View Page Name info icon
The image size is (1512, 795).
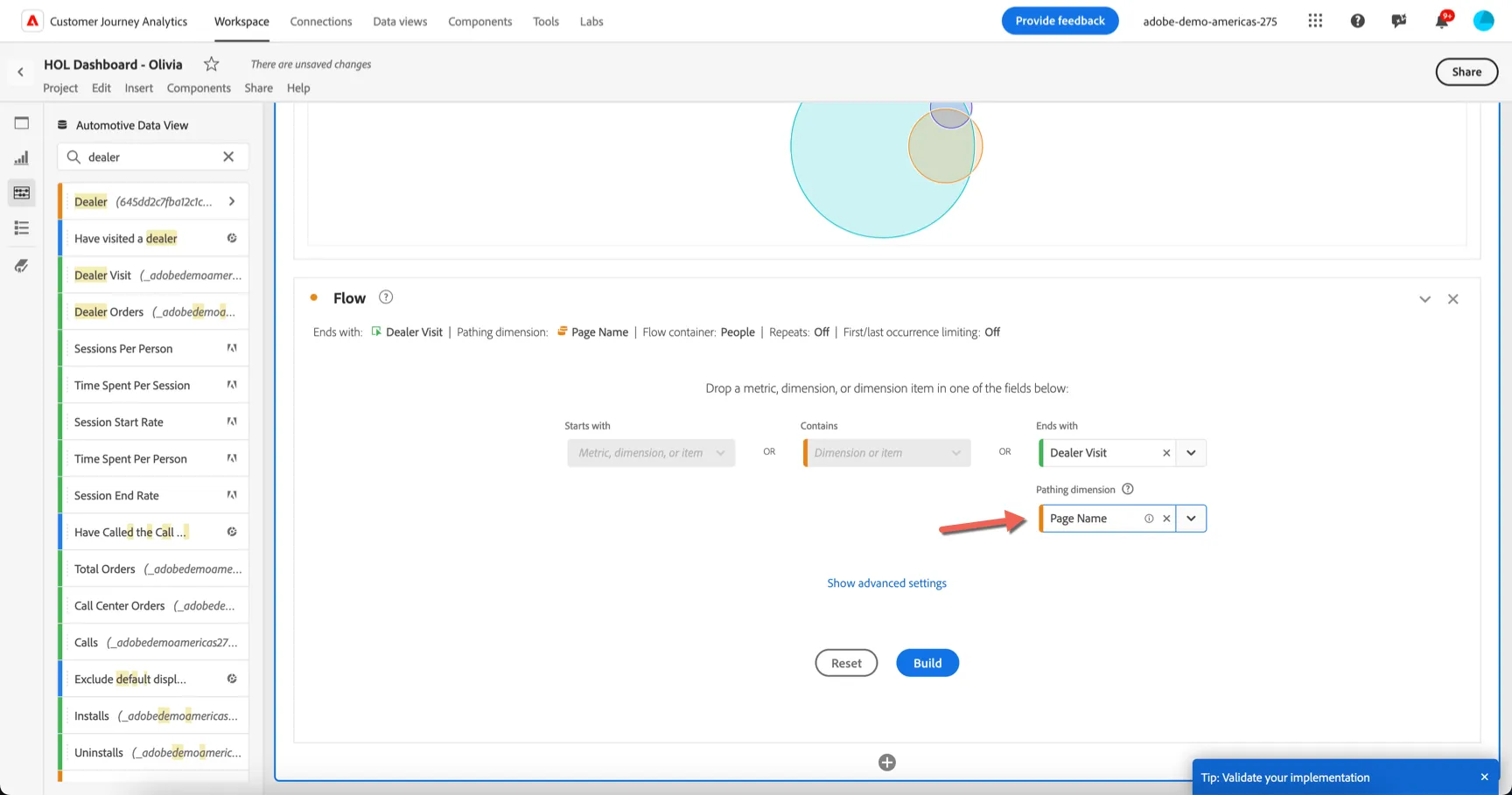[x=1149, y=519]
